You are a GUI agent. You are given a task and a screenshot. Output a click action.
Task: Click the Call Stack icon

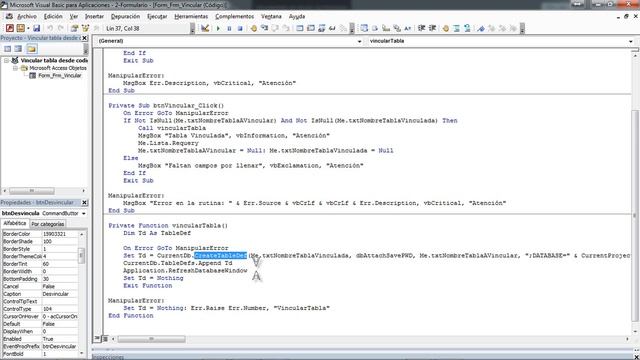coord(343,28)
